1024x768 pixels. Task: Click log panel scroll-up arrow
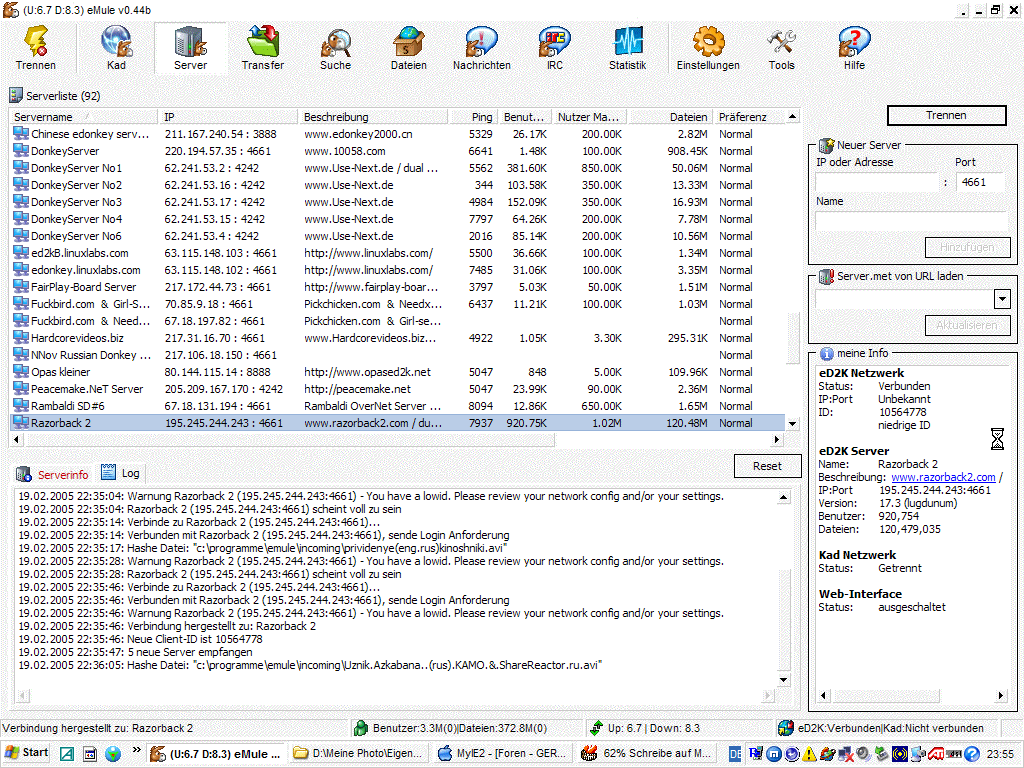tap(784, 498)
